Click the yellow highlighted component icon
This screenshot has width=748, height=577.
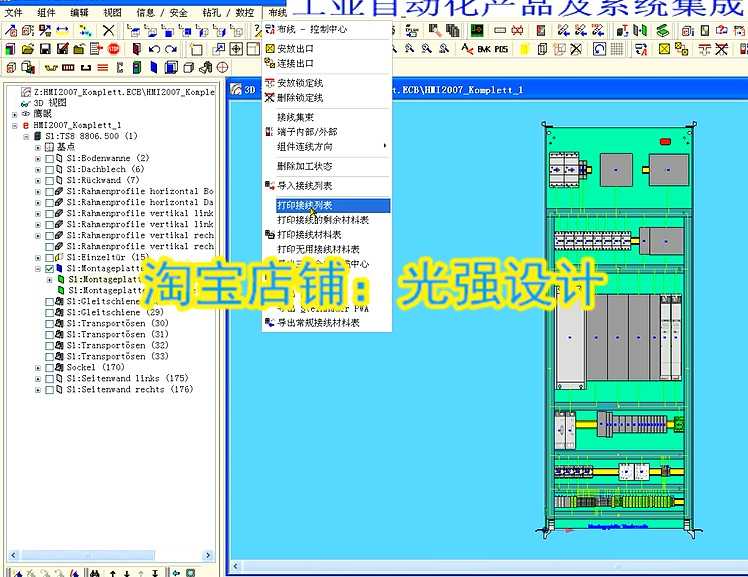pyautogui.click(x=524, y=49)
